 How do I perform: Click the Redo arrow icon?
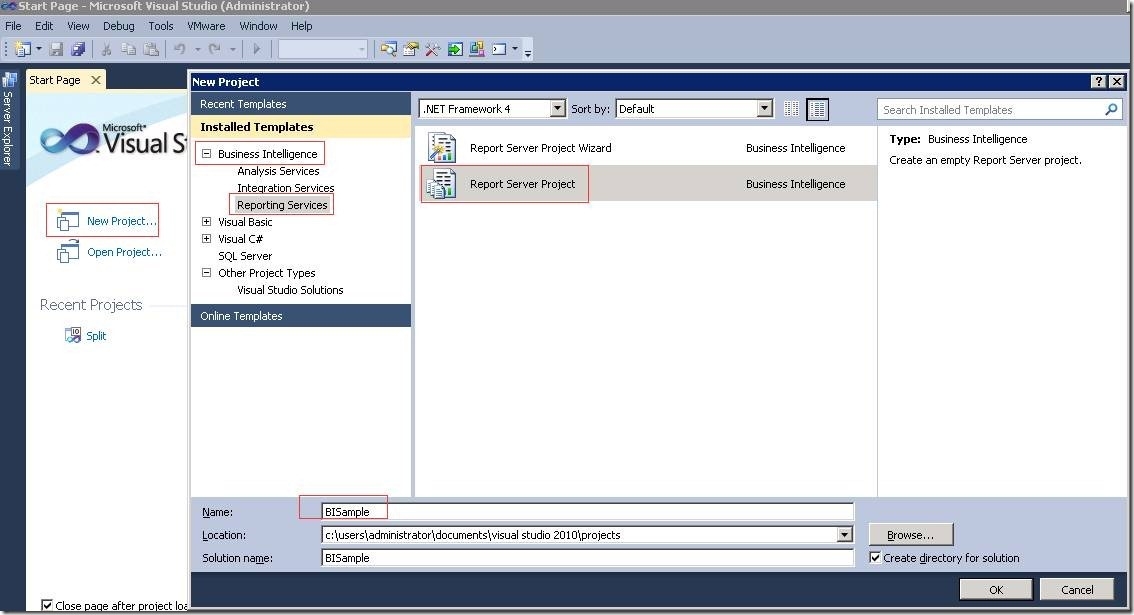click(x=215, y=49)
